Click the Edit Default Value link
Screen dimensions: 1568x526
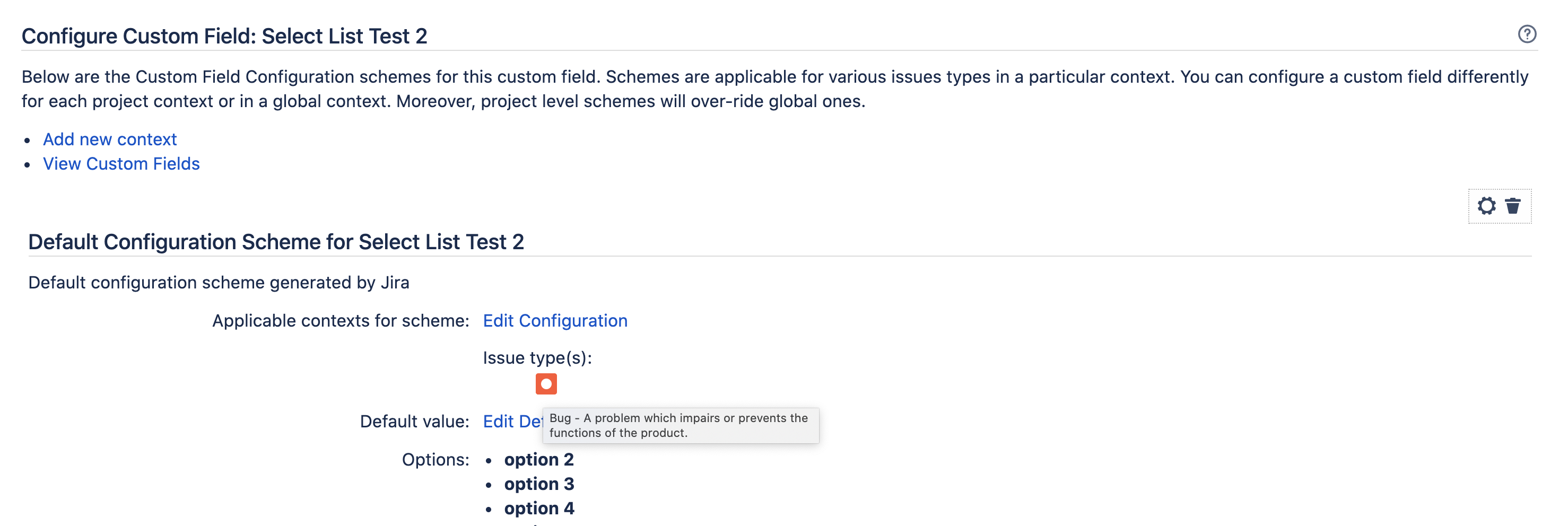511,422
